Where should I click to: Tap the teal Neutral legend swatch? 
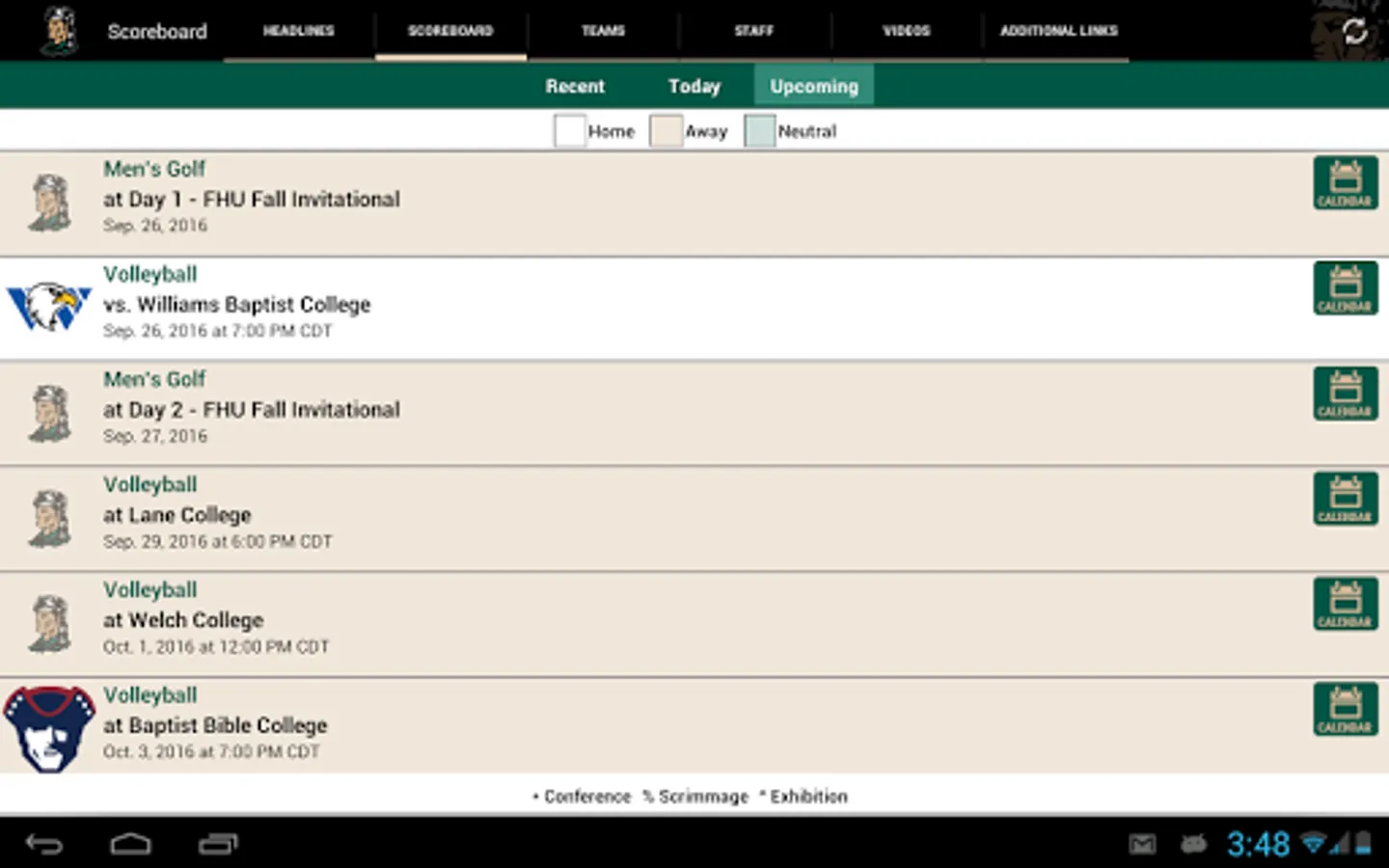point(760,131)
